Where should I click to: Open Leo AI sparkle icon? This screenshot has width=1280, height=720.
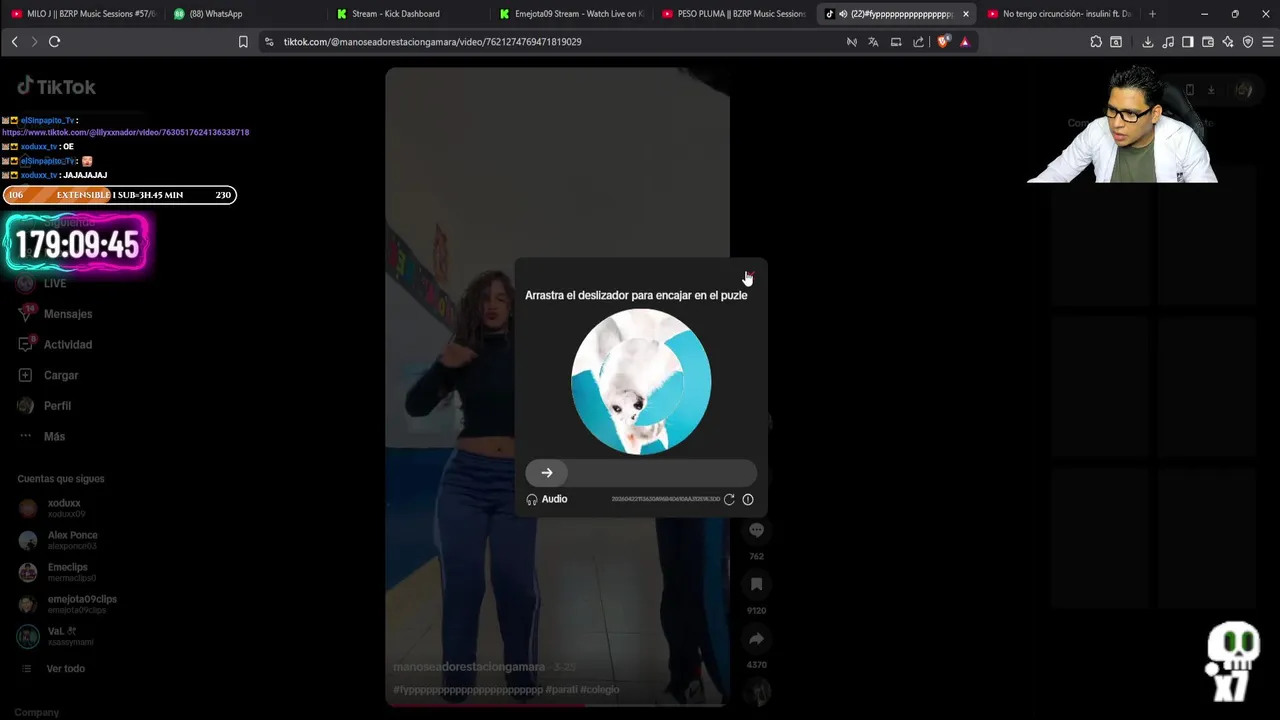click(x=1228, y=42)
